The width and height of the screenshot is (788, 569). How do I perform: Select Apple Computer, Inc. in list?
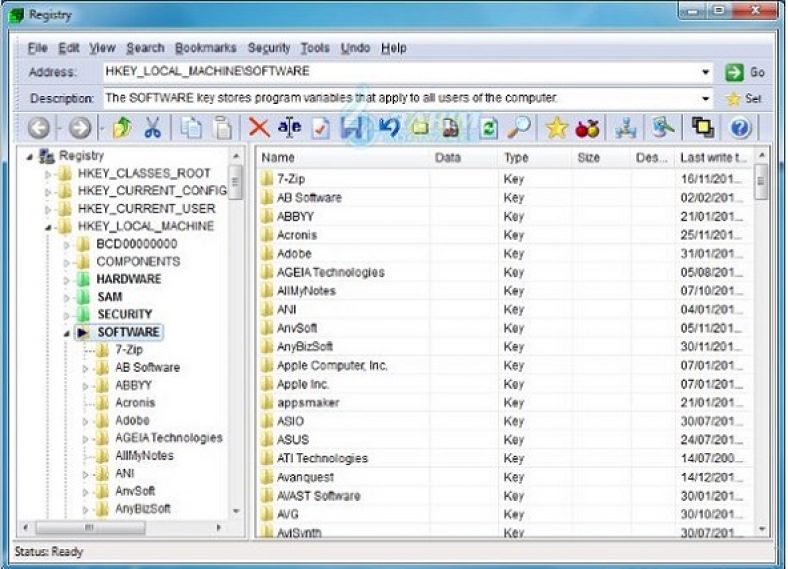(x=505, y=365)
